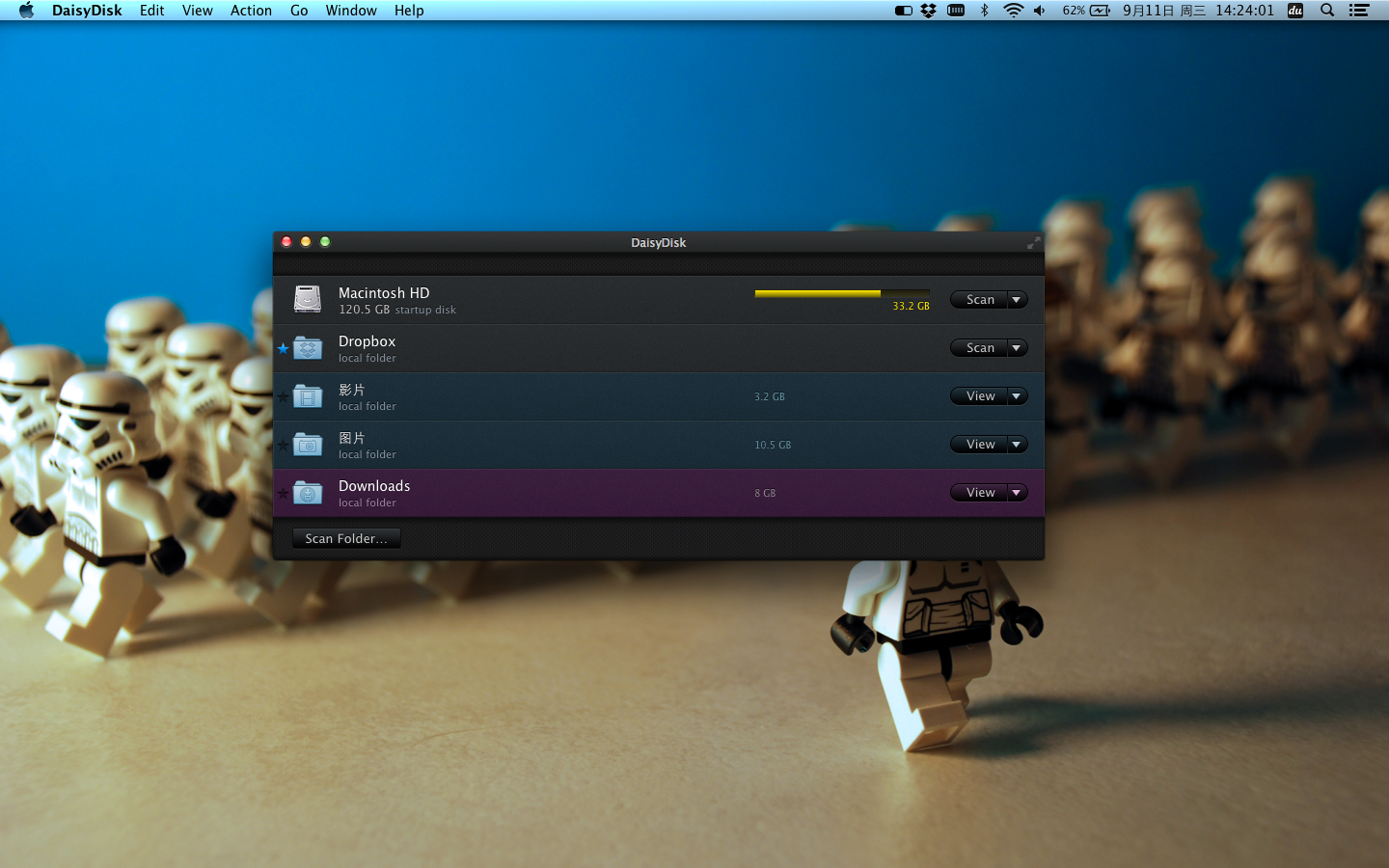The height and width of the screenshot is (868, 1389).
Task: Open the dropdown arrow next to 图片 View
Action: coord(1017,445)
